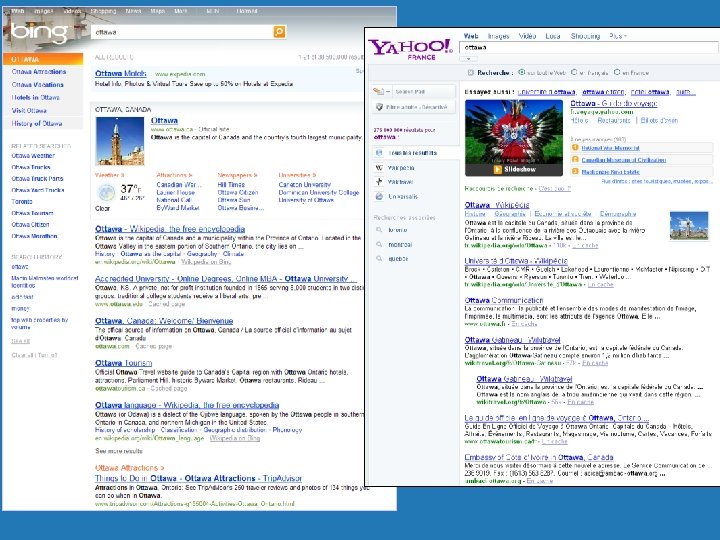Click the Bing logo

(x=39, y=32)
